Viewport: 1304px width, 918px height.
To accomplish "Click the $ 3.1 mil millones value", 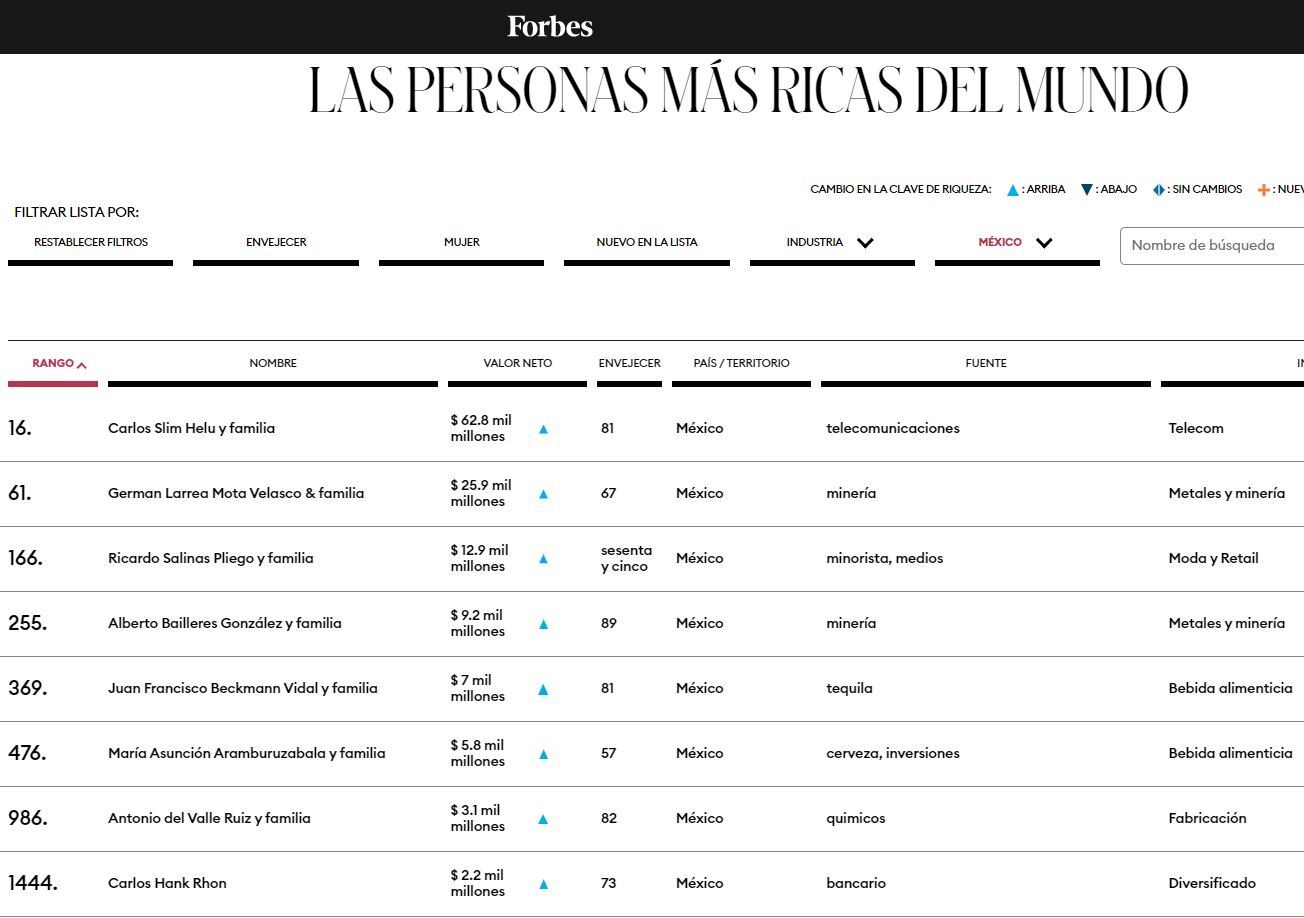I will click(x=478, y=818).
